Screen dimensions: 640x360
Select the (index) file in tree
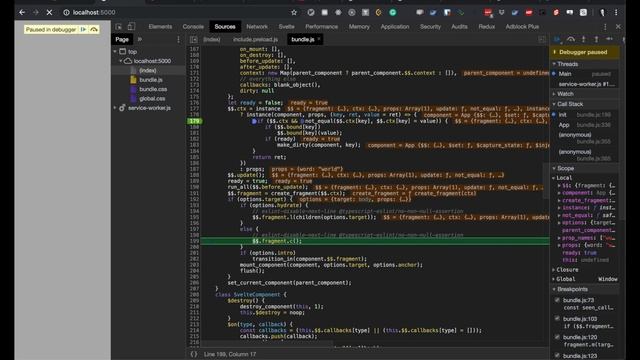point(147,70)
